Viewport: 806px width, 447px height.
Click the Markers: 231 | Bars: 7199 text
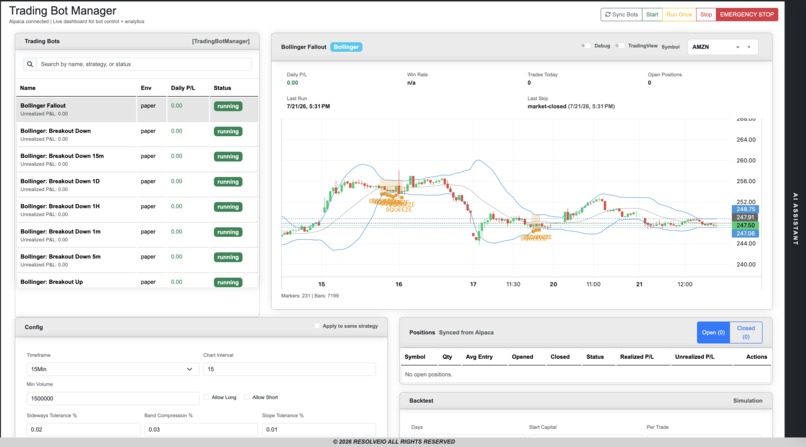[309, 295]
